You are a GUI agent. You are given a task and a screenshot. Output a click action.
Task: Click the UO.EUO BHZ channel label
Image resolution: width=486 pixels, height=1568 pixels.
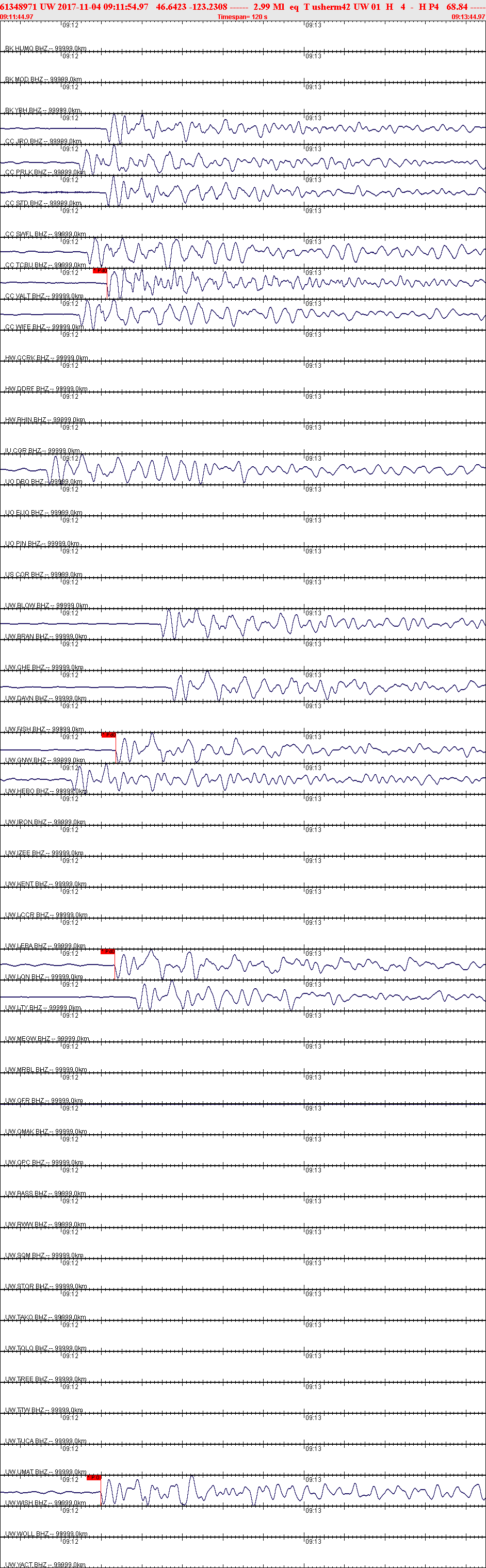pos(44,513)
